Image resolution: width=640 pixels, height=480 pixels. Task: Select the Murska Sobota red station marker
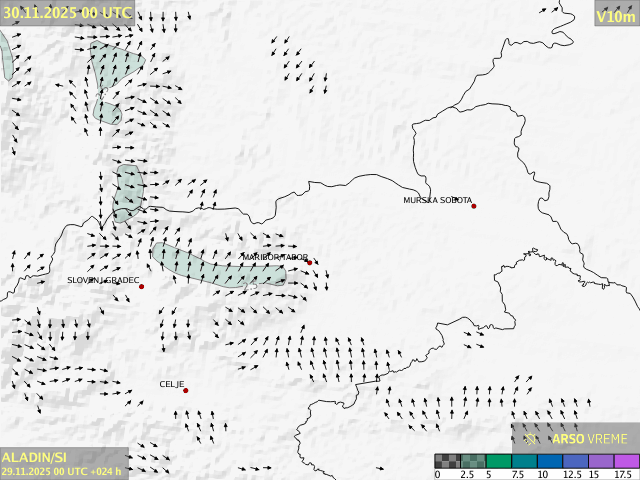click(x=474, y=206)
